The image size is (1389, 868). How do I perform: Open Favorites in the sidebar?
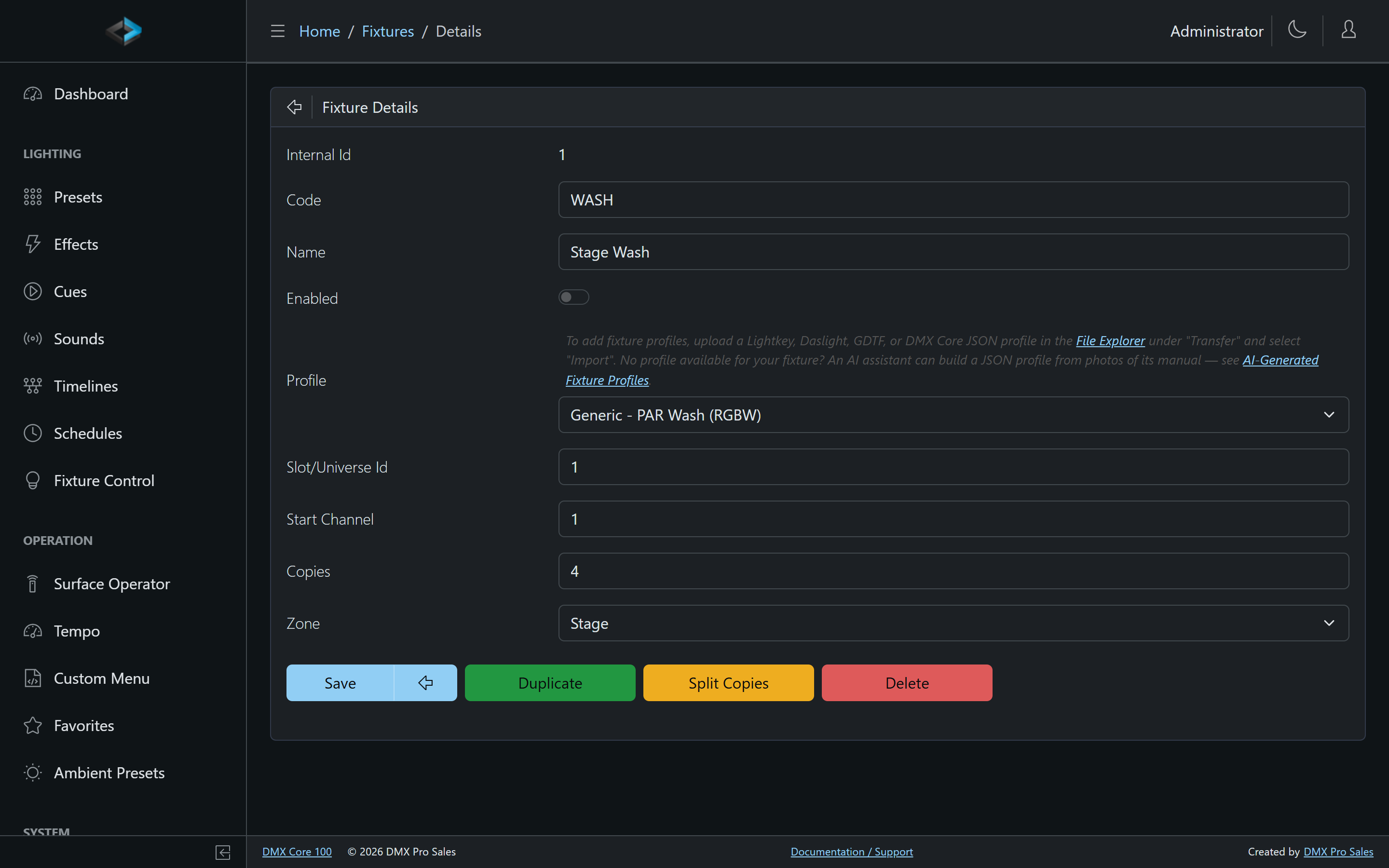[123, 726]
